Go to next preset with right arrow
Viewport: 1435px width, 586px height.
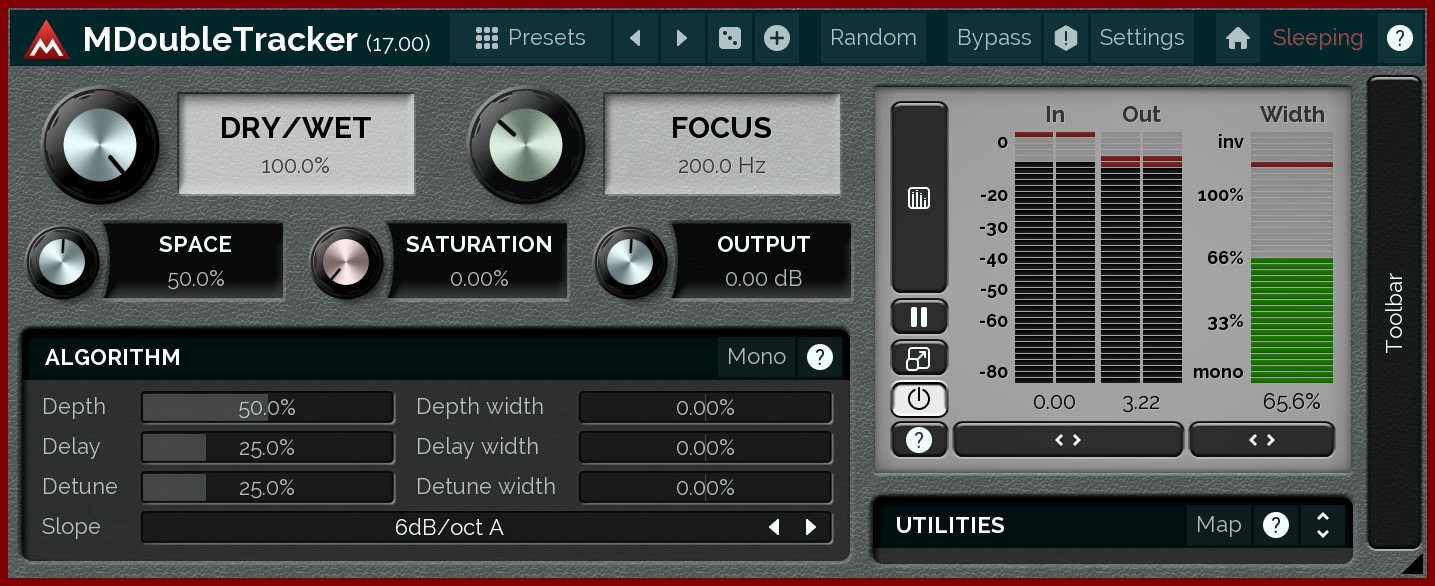[682, 38]
